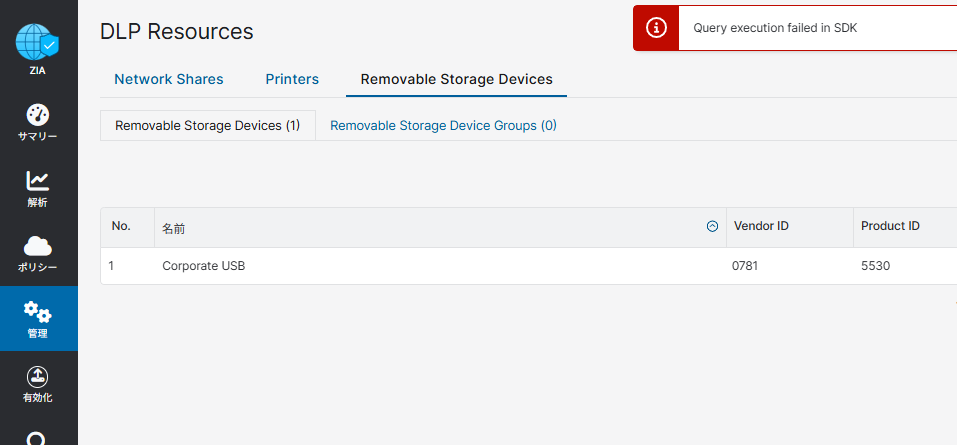Click the Corporate USB row name
The width and height of the screenshot is (957, 445).
[204, 266]
